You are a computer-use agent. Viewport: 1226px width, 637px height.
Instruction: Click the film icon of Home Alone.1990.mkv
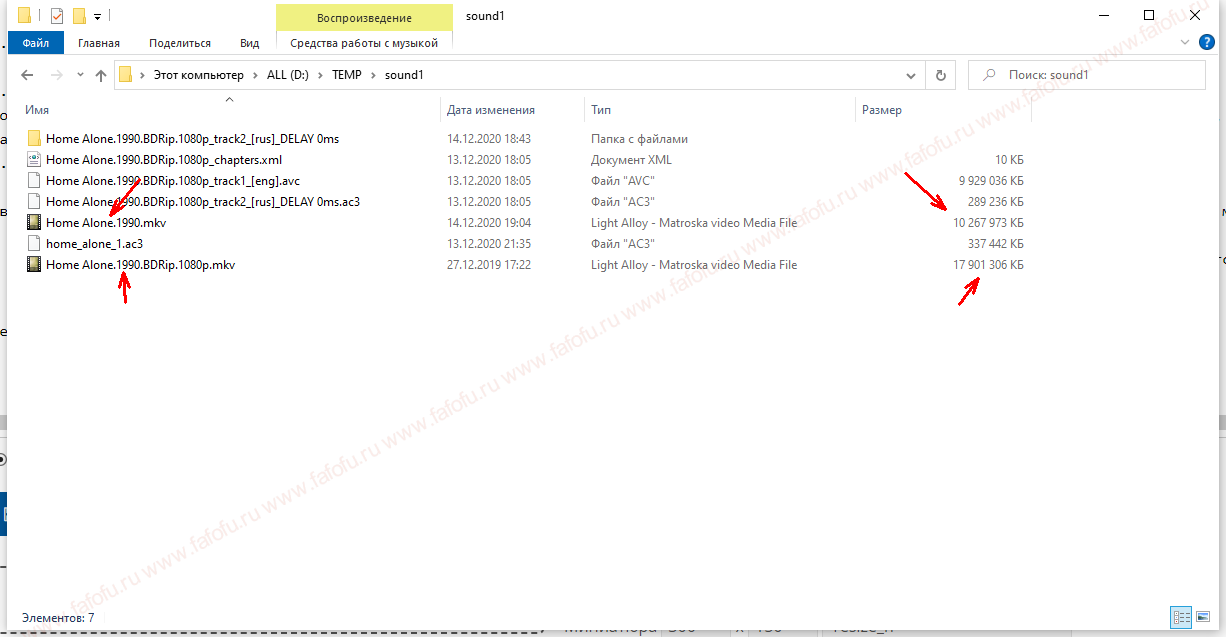(34, 222)
